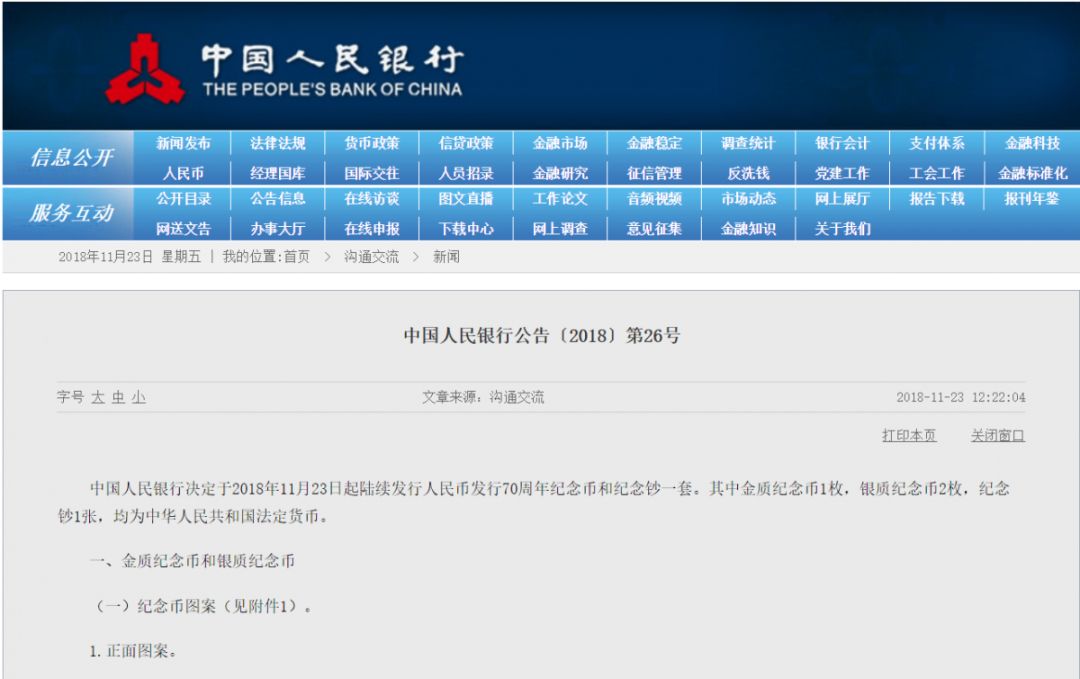Click the 文章来源：沟通交流 text

point(483,397)
